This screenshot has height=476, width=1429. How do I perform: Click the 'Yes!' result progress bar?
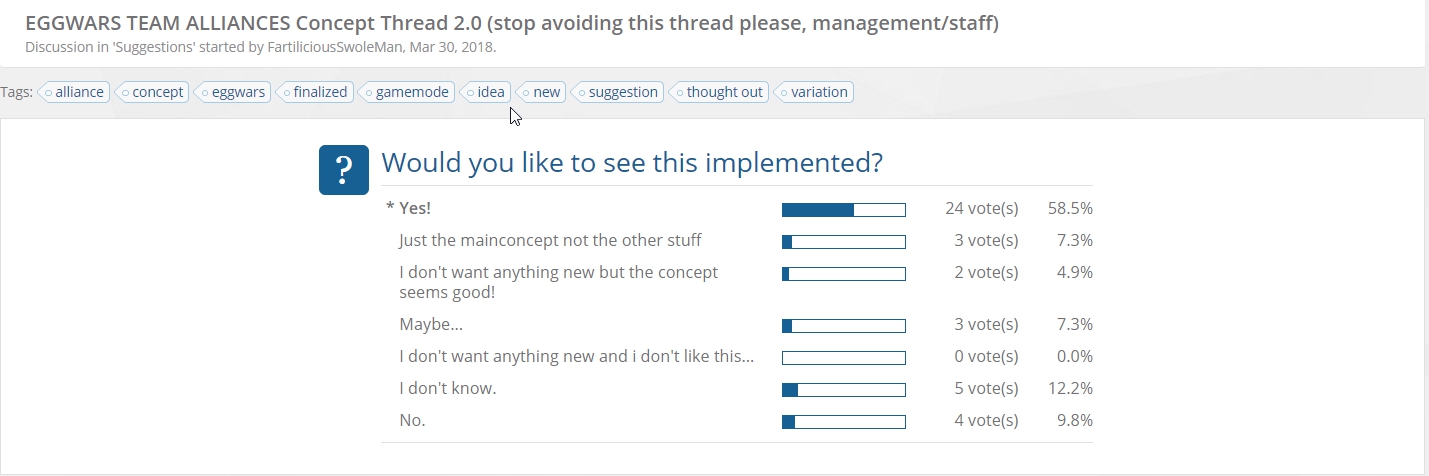pyautogui.click(x=843, y=210)
